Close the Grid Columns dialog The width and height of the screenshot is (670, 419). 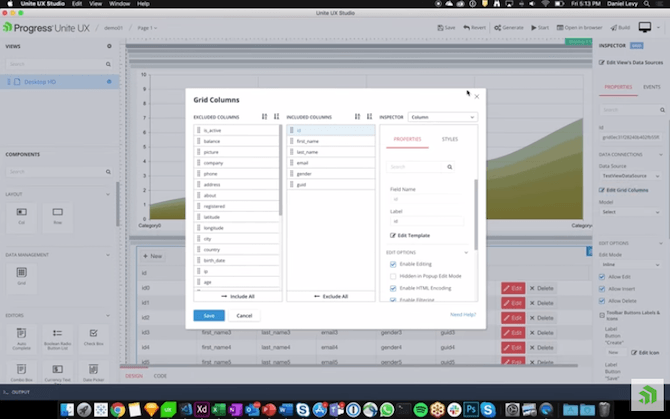[x=477, y=97]
